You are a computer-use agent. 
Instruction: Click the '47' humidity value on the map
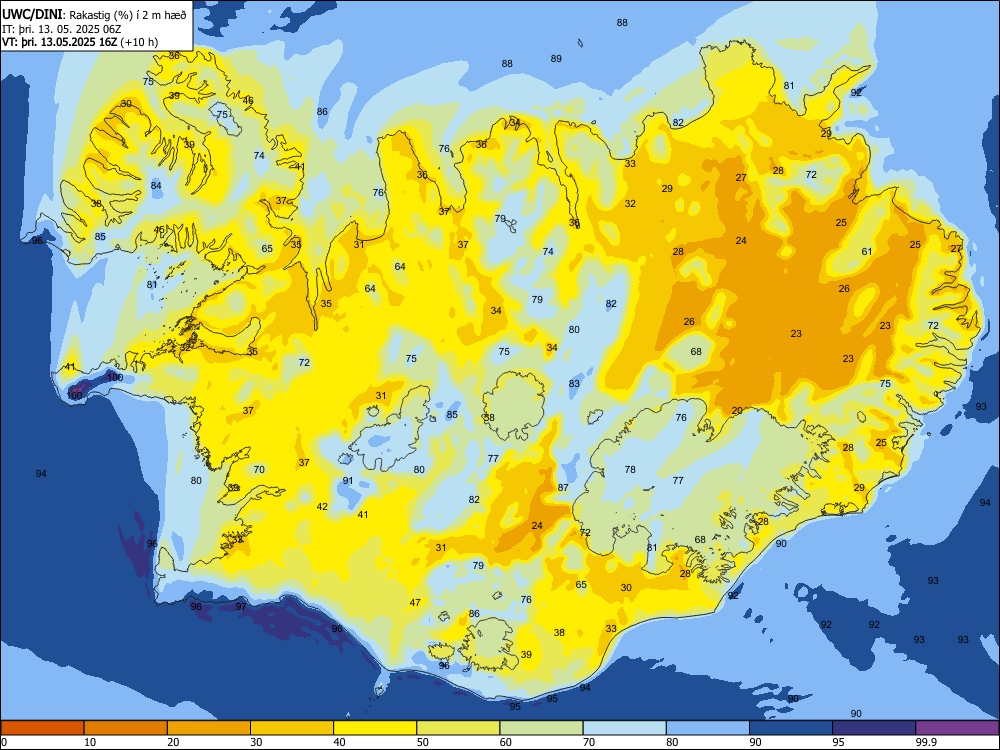(x=415, y=602)
